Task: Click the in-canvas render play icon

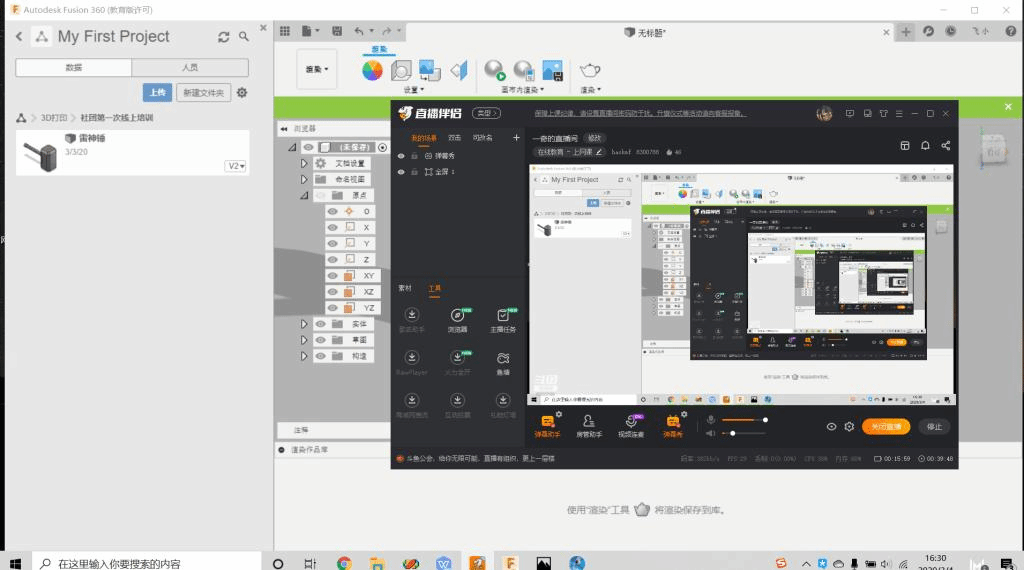Action: click(x=494, y=69)
